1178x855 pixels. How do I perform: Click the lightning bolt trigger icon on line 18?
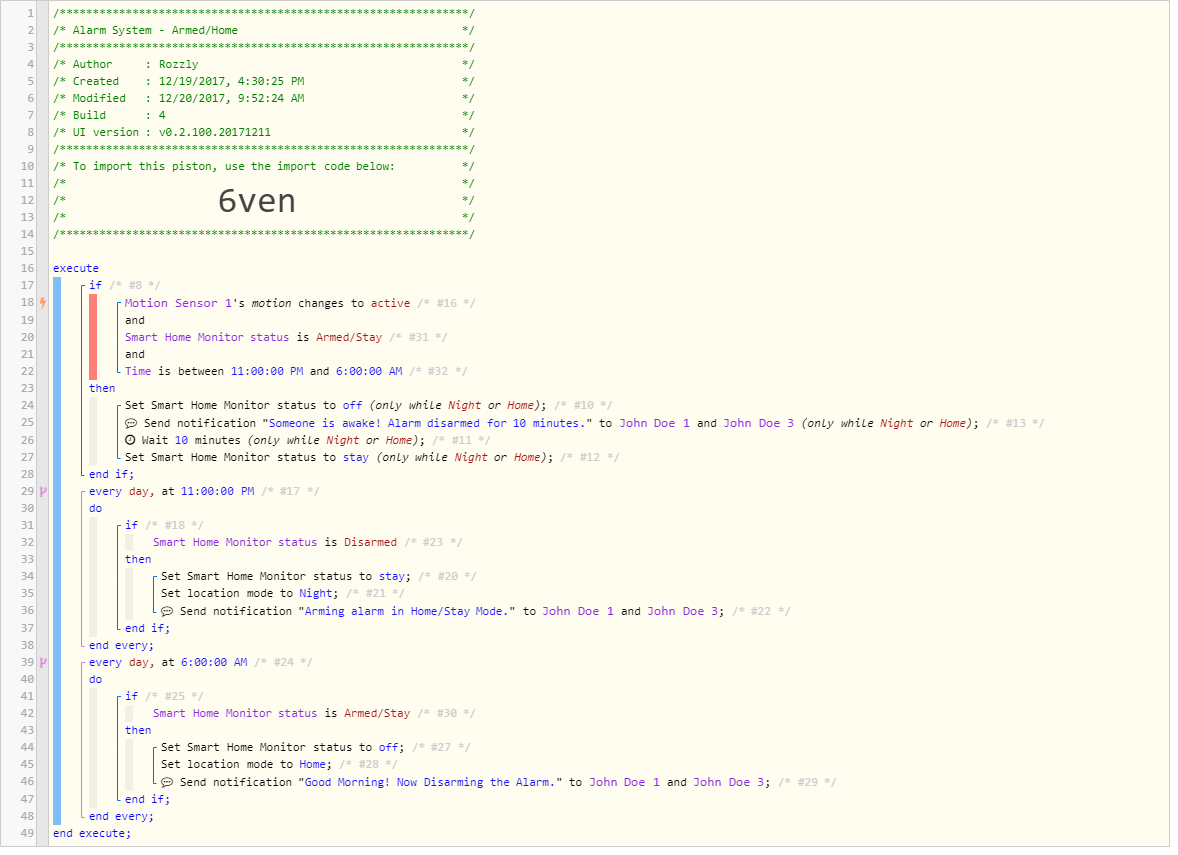click(43, 303)
